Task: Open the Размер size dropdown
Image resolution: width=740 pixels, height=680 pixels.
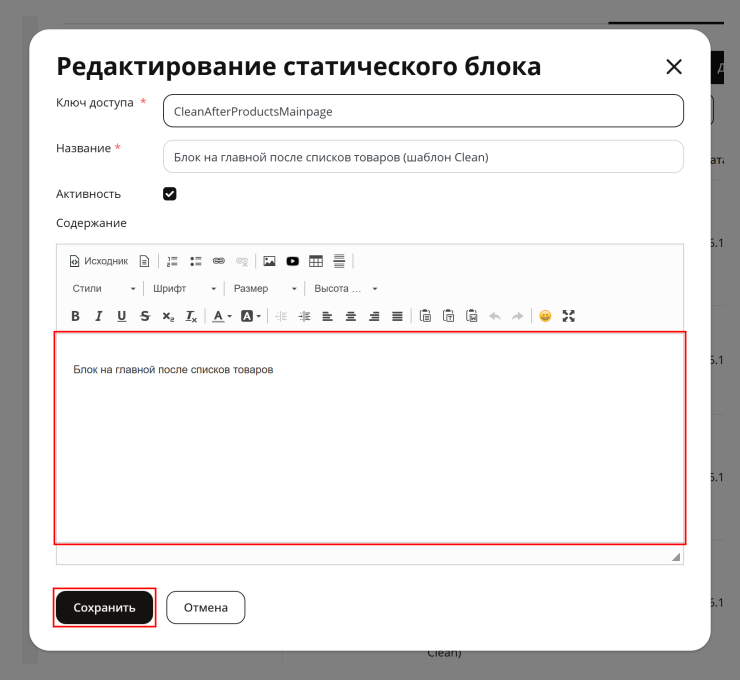Action: 265,288
